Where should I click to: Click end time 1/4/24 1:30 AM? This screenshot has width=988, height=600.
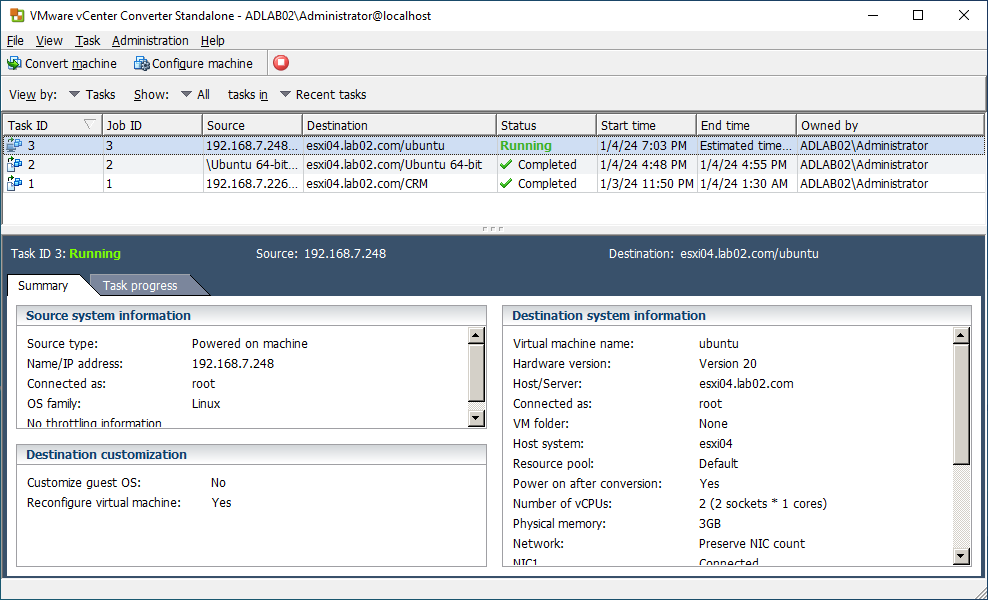point(746,183)
